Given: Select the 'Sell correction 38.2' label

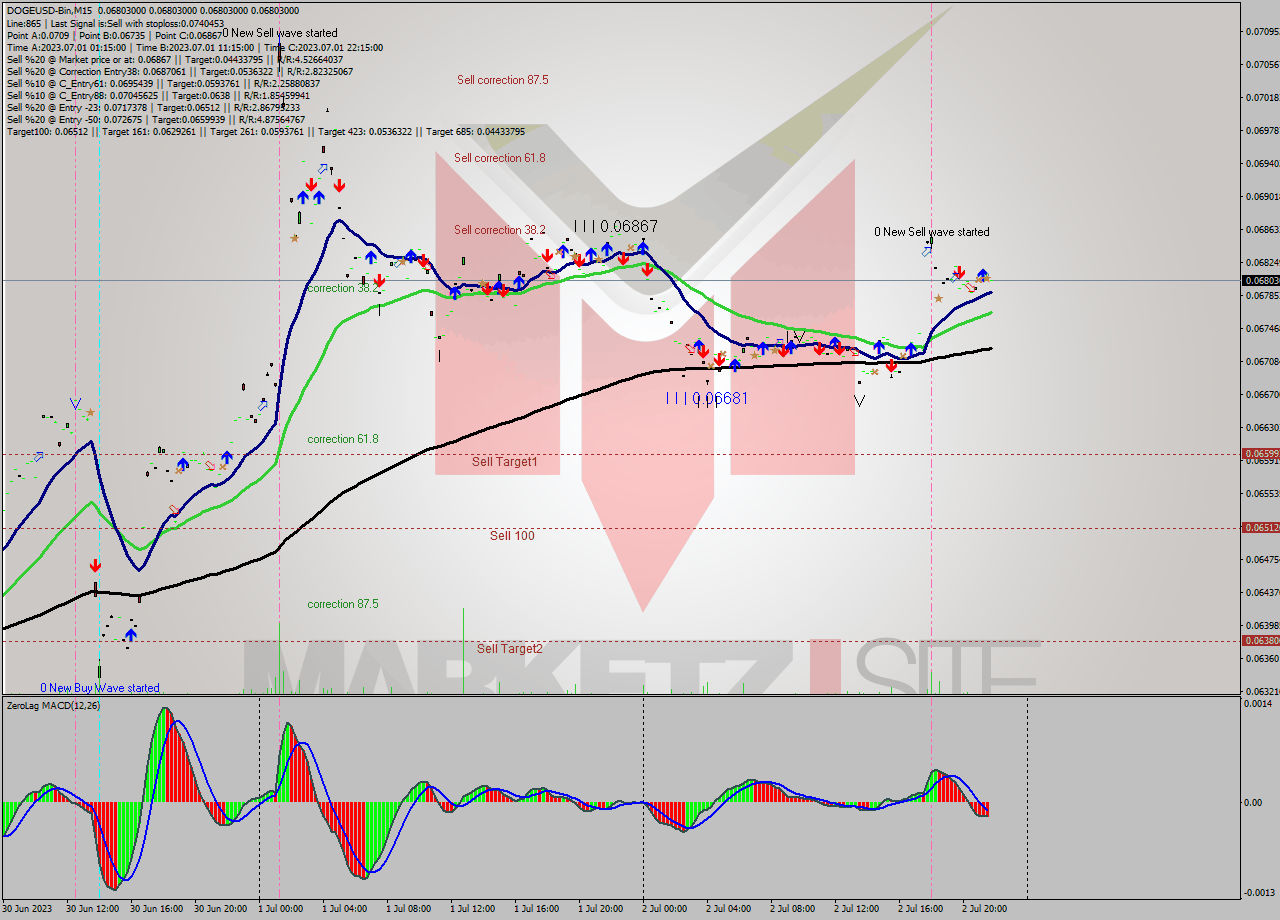Looking at the screenshot, I should pyautogui.click(x=500, y=230).
